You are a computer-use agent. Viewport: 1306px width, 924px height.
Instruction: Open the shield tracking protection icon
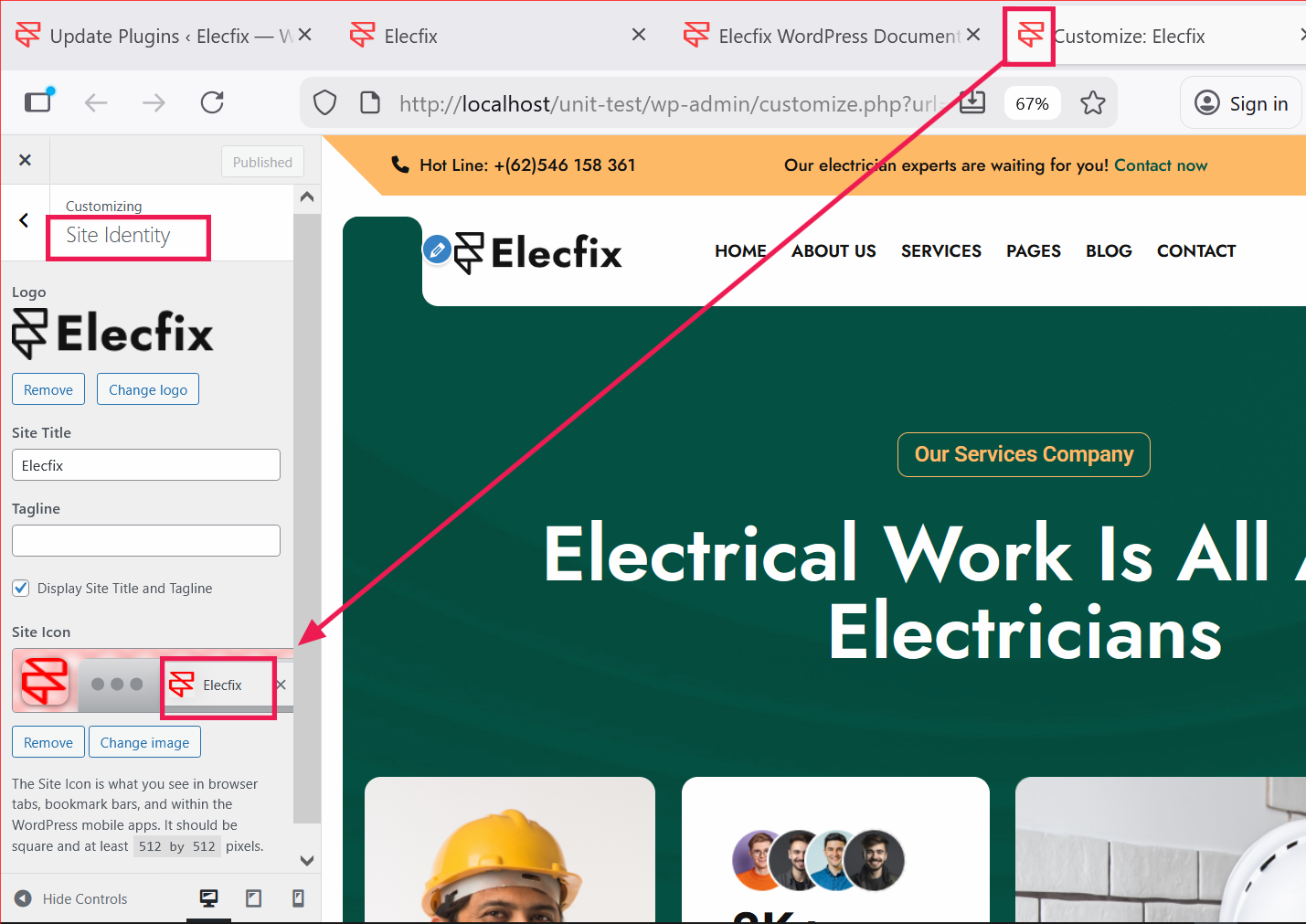[325, 103]
